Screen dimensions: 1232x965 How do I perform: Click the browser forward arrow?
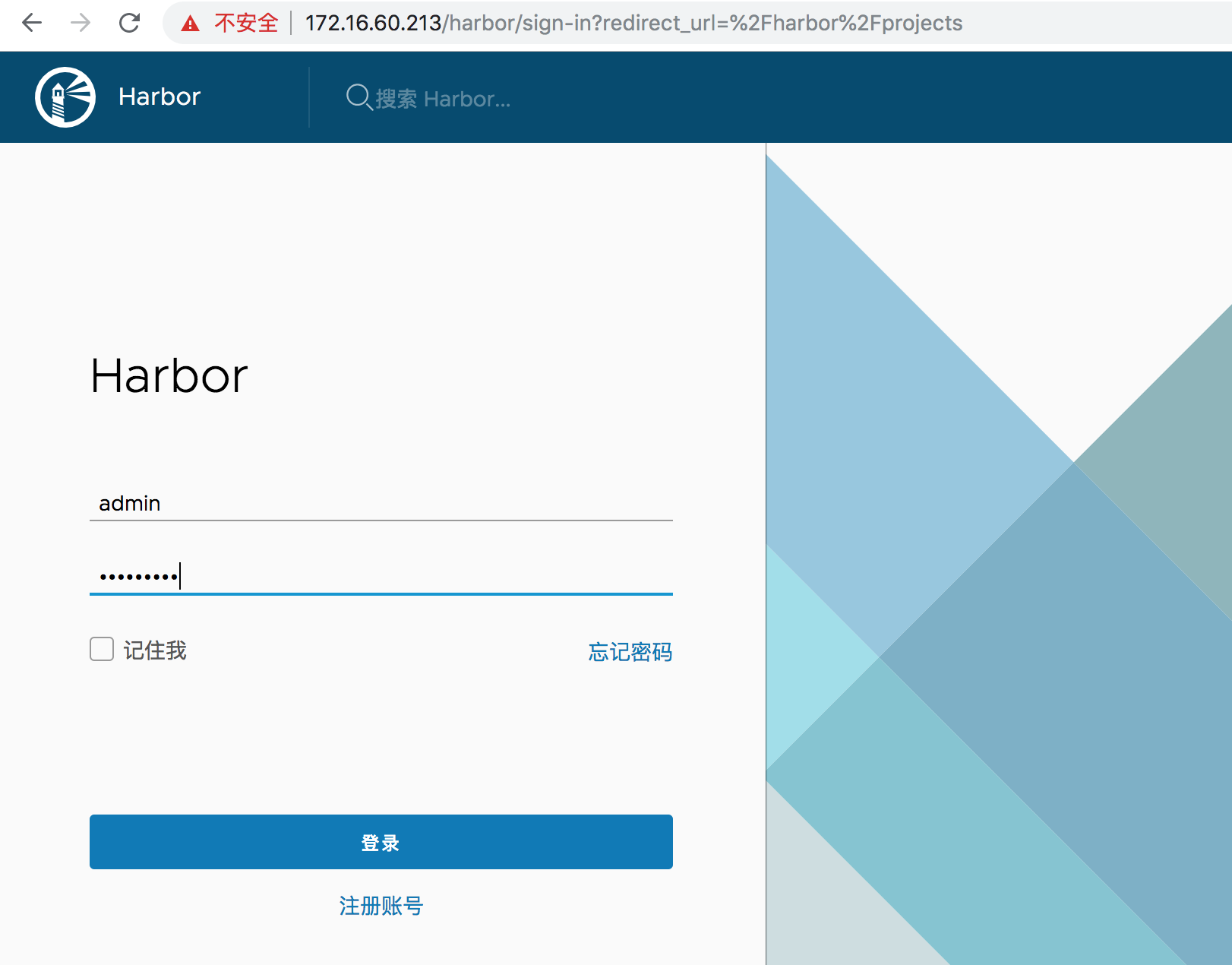(81, 23)
